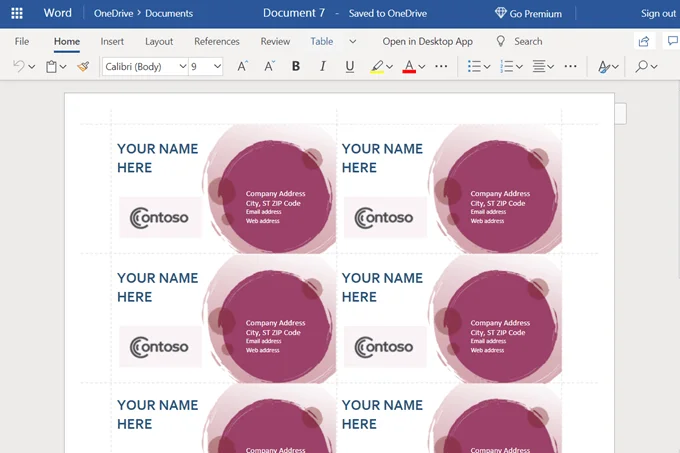Viewport: 680px width, 453px height.
Task: Click the Go Premium diamond icon
Action: (x=500, y=13)
